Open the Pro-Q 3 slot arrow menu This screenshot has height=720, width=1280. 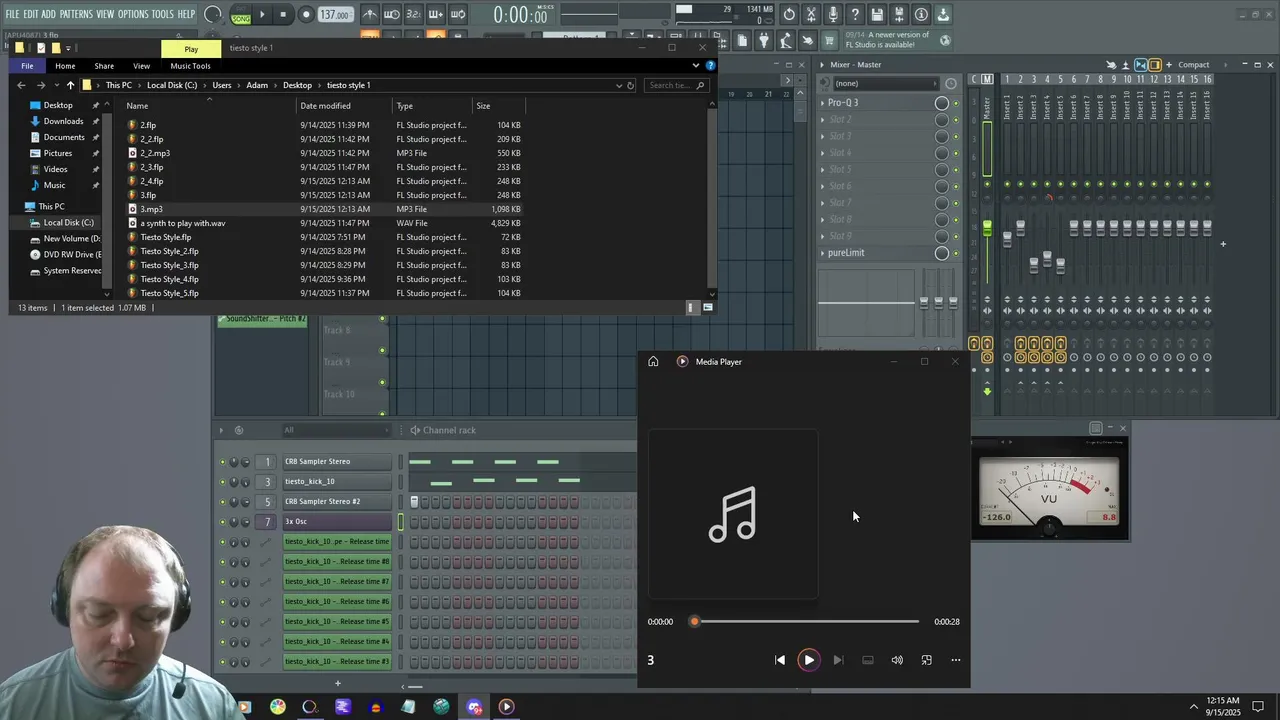pyautogui.click(x=823, y=103)
